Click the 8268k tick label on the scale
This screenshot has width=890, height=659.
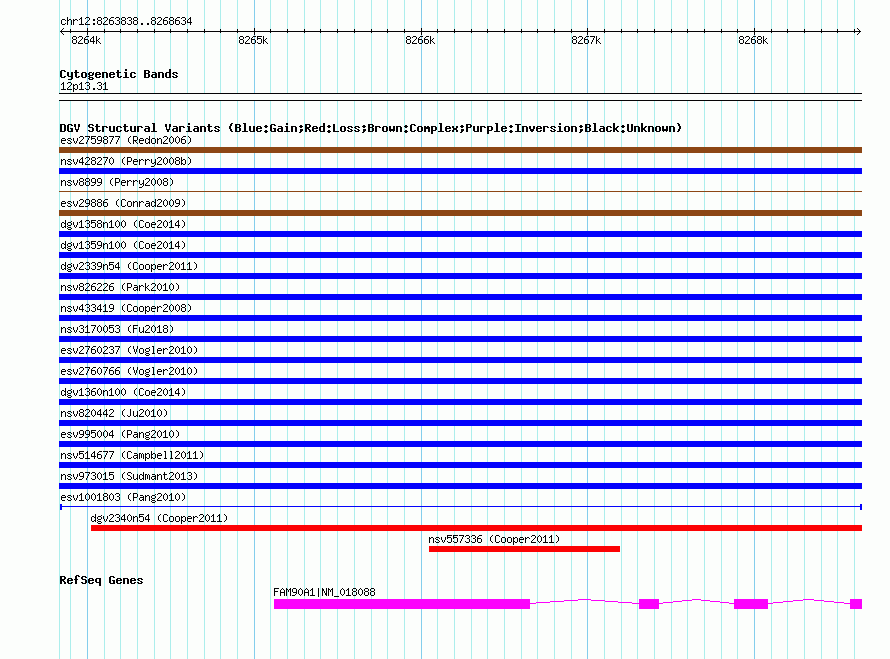coord(752,40)
